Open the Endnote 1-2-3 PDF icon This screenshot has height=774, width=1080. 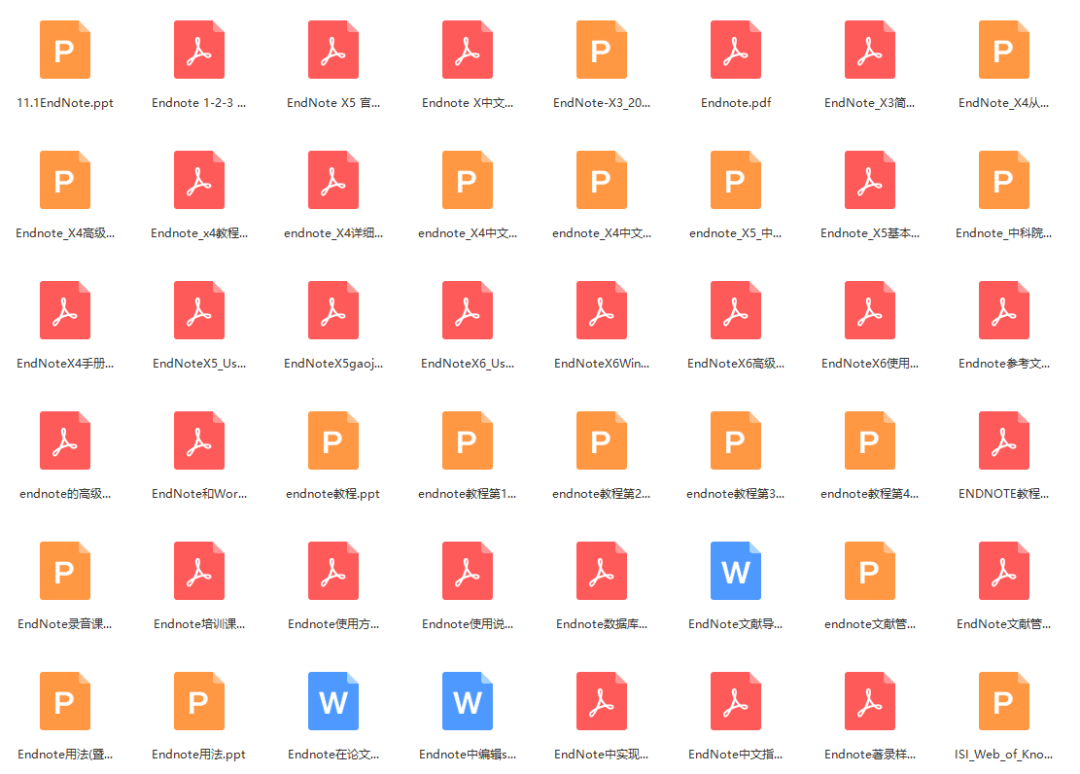tap(199, 50)
